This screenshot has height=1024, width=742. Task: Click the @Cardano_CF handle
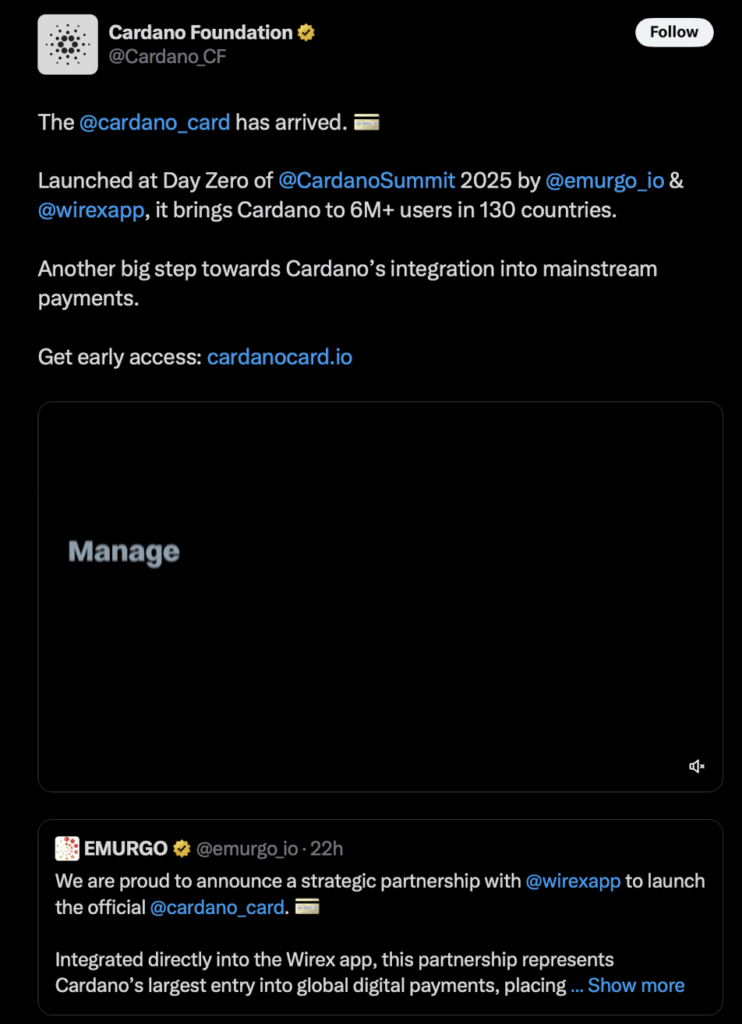(x=168, y=57)
